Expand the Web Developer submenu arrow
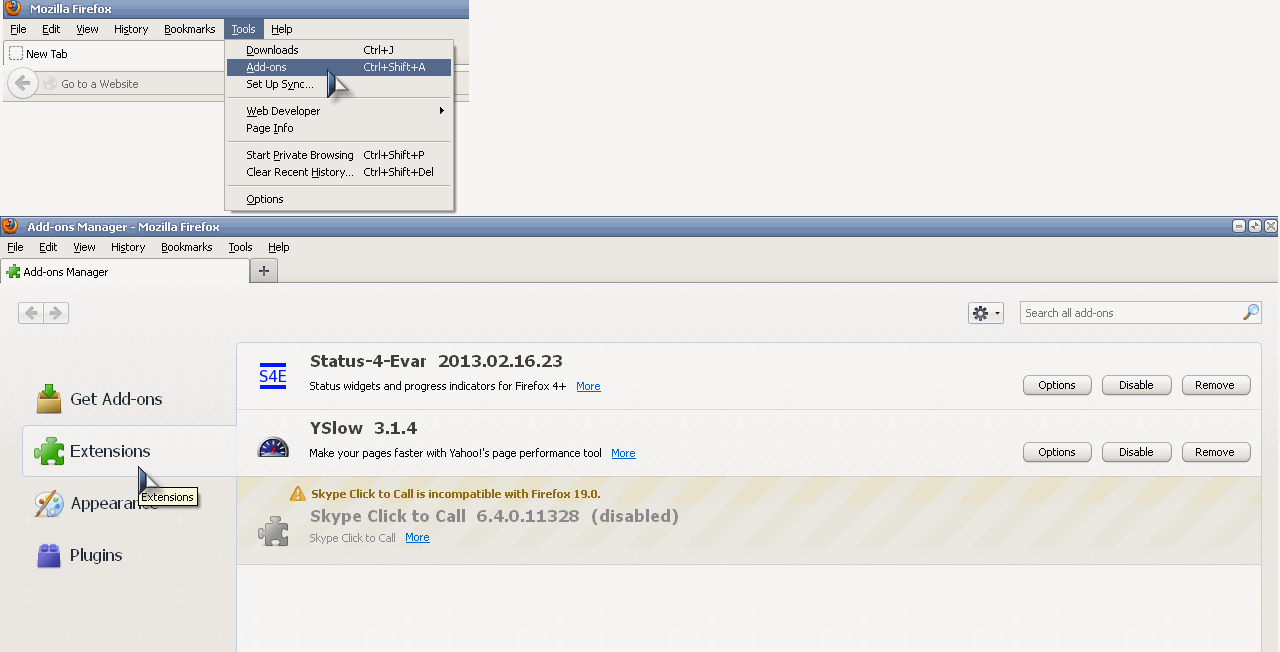Image resolution: width=1280 pixels, height=652 pixels. [x=441, y=111]
